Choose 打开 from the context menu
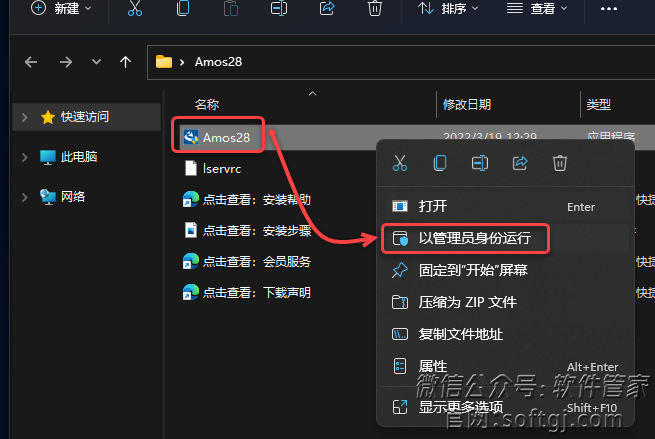Viewport: 655px width, 439px height. 505,206
